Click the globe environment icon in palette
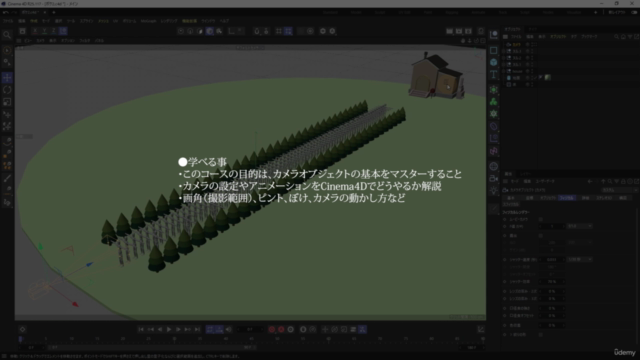The height and width of the screenshot is (360, 640). pos(493,166)
